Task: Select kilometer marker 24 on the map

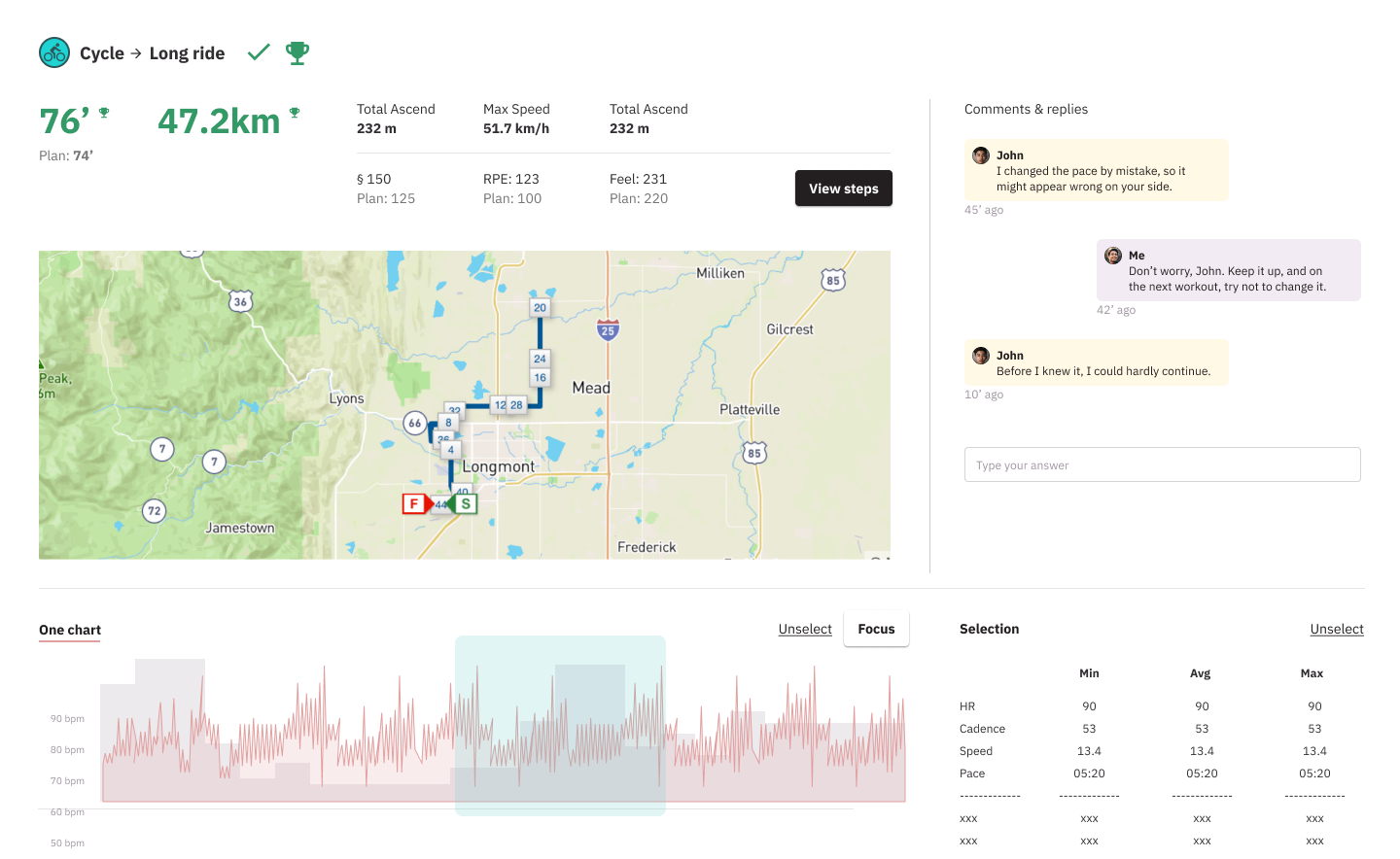Action: pyautogui.click(x=540, y=359)
